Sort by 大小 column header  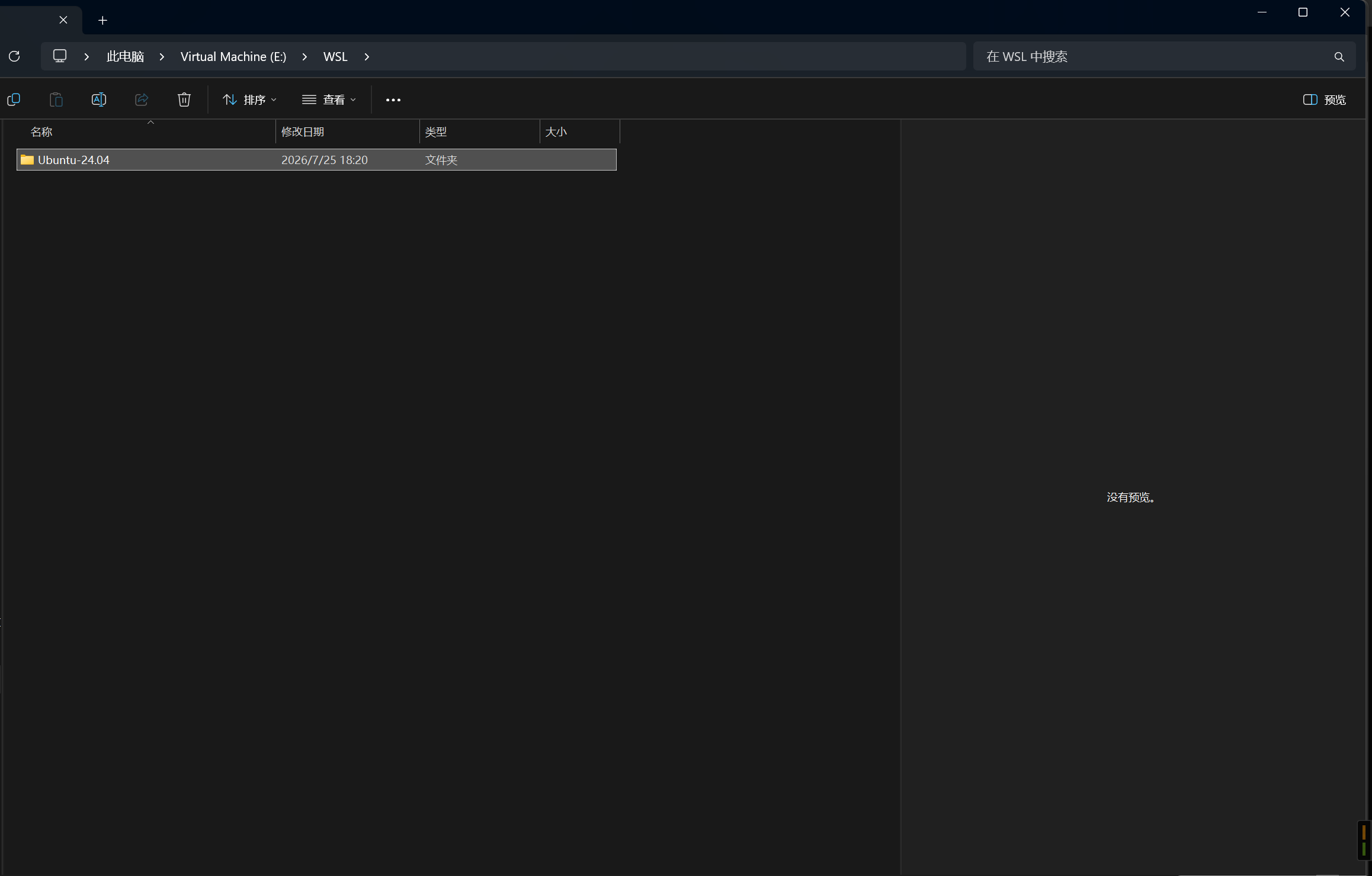[580, 131]
